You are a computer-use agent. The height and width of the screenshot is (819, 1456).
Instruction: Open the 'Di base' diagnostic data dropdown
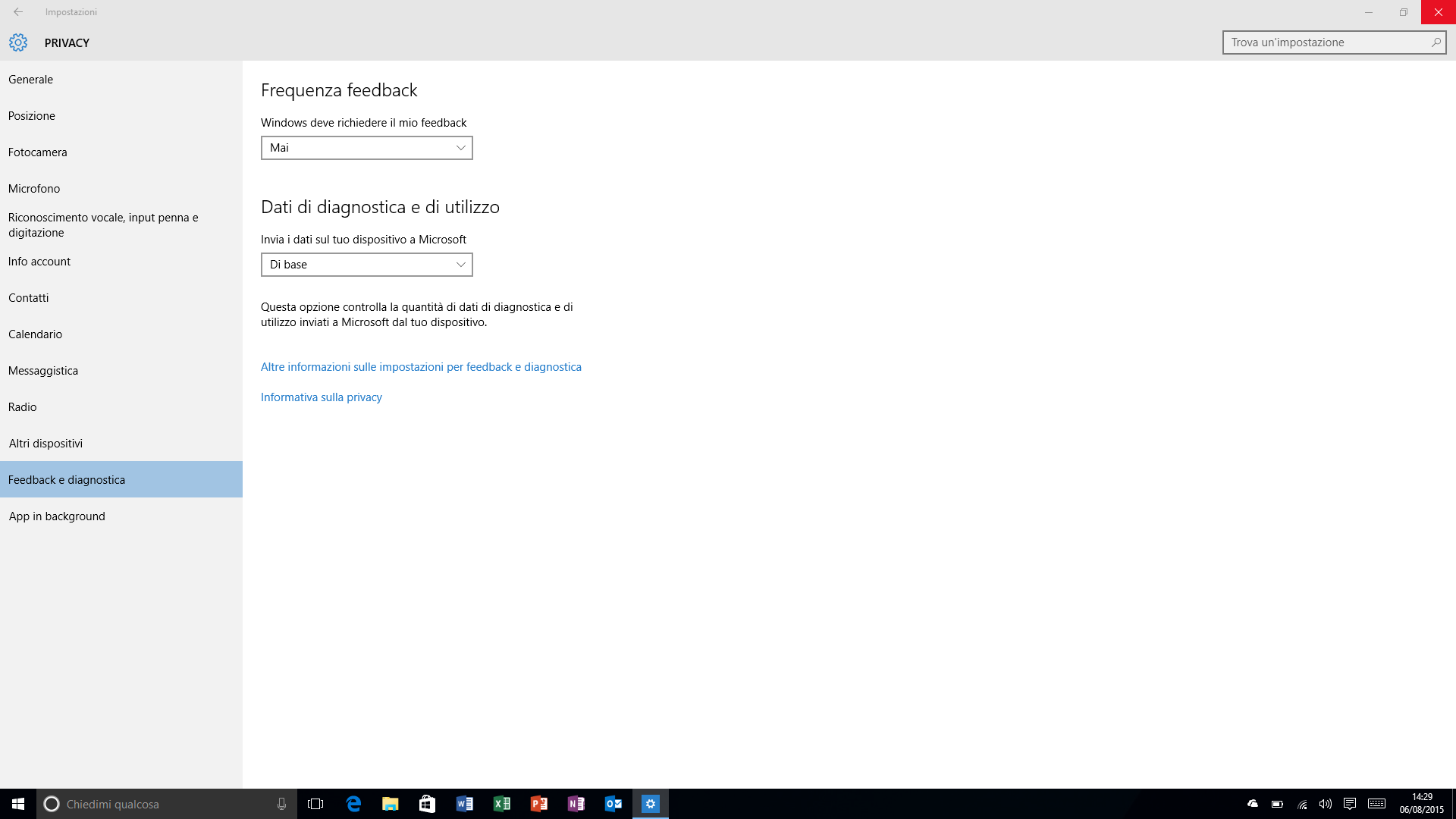click(x=367, y=265)
